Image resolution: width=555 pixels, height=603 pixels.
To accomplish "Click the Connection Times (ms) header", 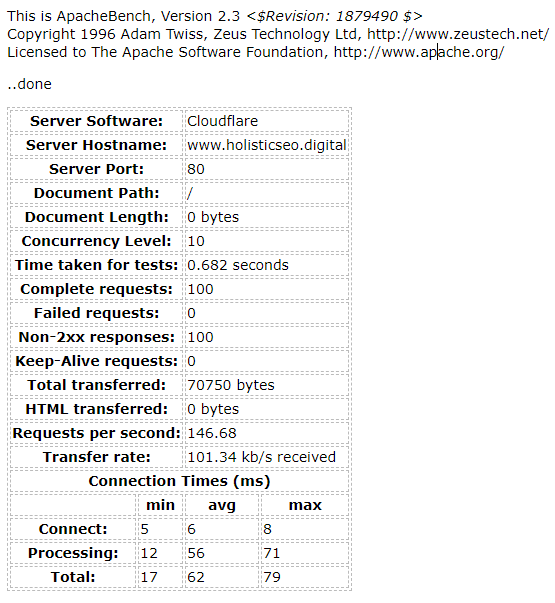I will coord(179,481).
